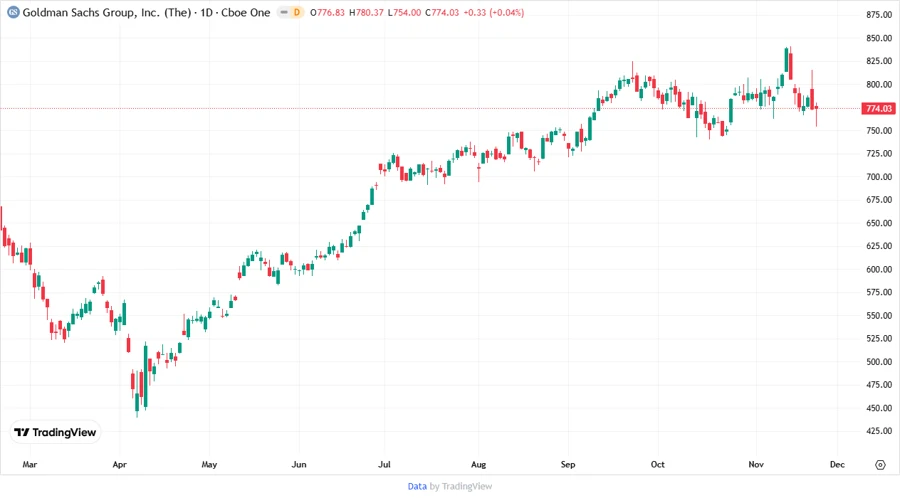
Task: Click the 875.00 price axis label
Action: coord(879,15)
